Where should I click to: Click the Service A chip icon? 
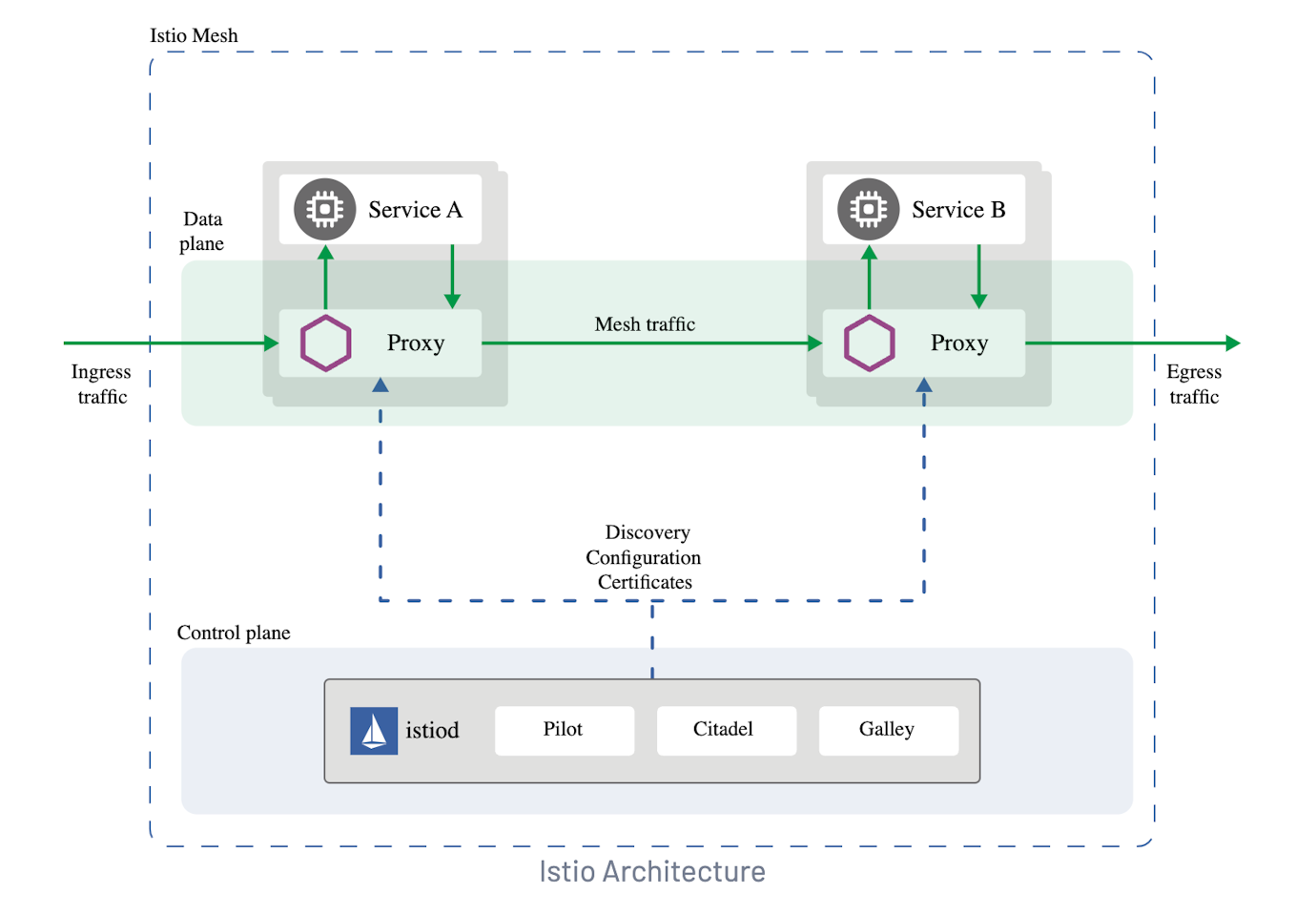[x=325, y=209]
